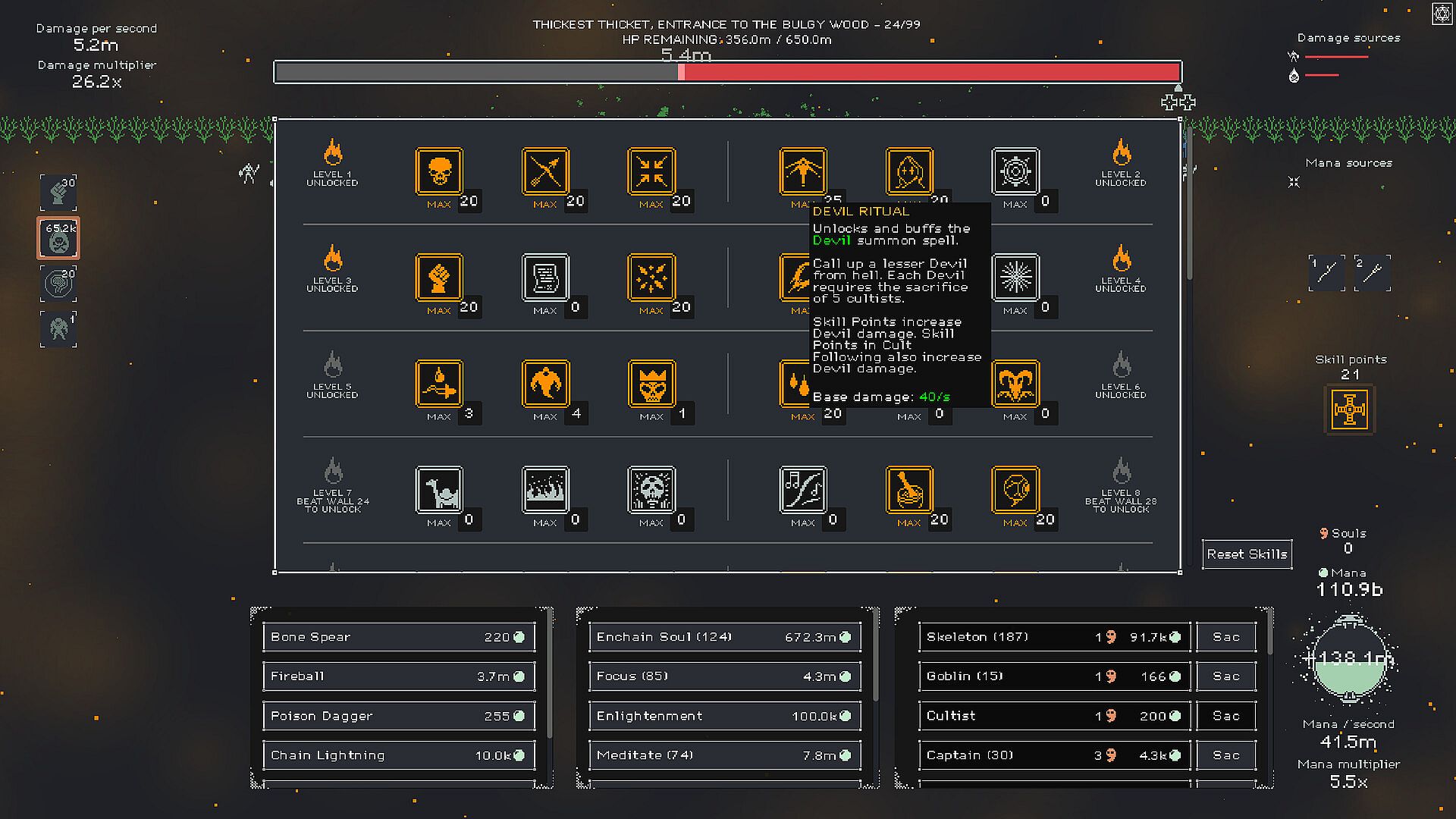Select the mortar and pestle skill icon
The height and width of the screenshot is (819, 1456).
tap(908, 489)
